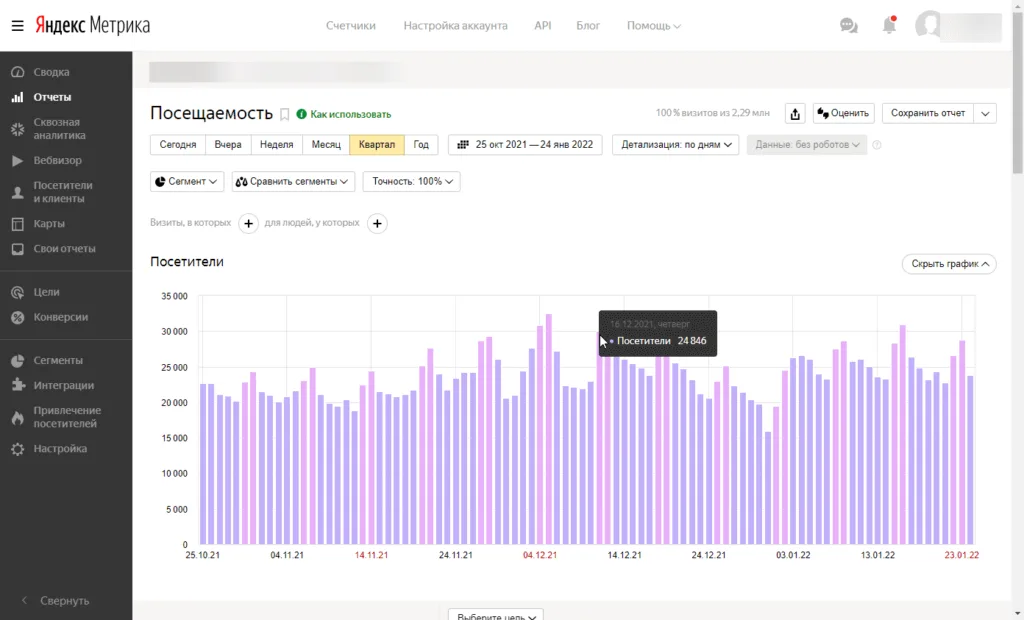1024x620 pixels.
Task: Click the Сводка sidebar icon
Action: coord(18,72)
